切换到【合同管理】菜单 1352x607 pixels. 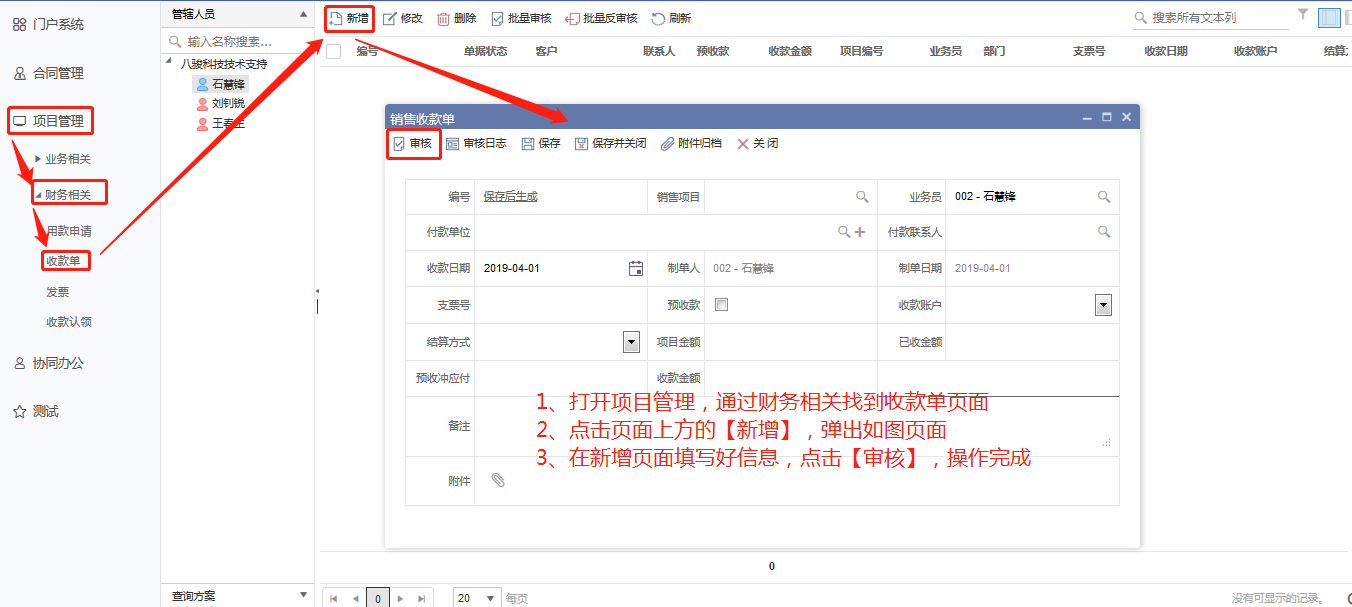click(x=60, y=72)
